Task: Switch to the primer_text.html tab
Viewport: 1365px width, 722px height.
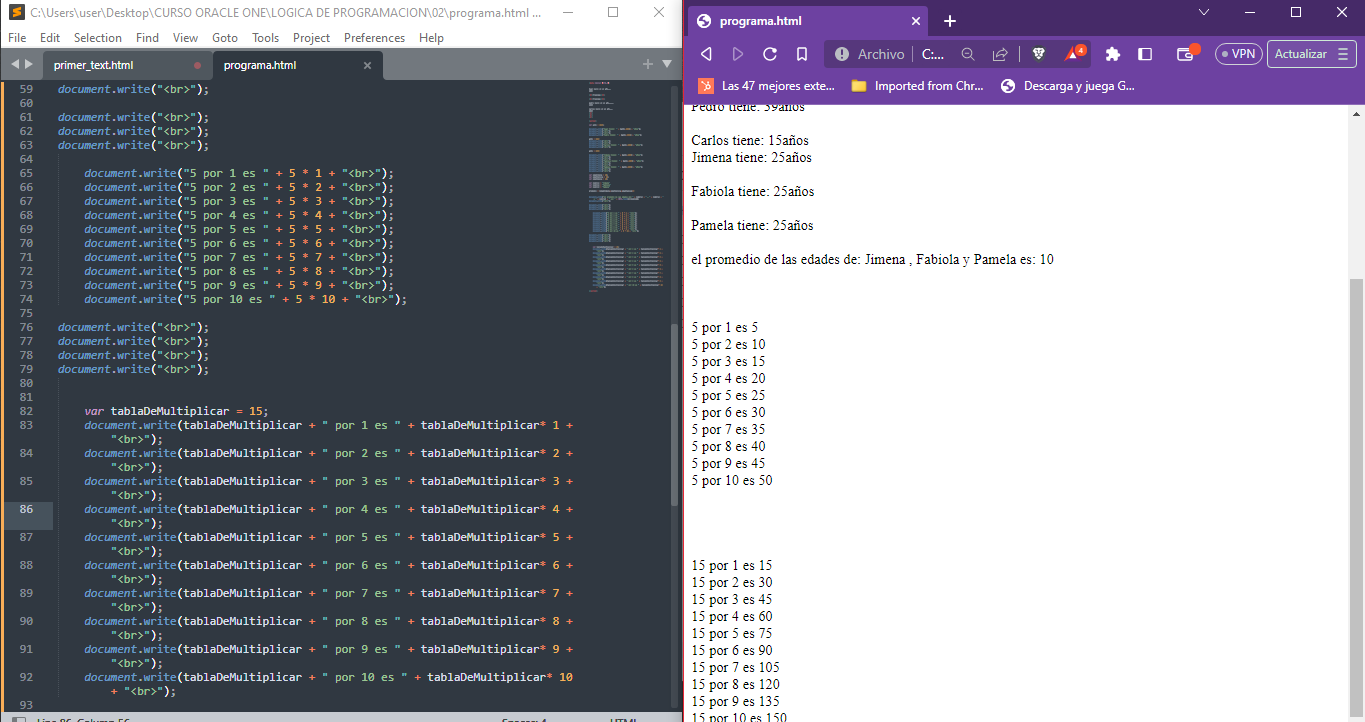Action: (x=93, y=65)
